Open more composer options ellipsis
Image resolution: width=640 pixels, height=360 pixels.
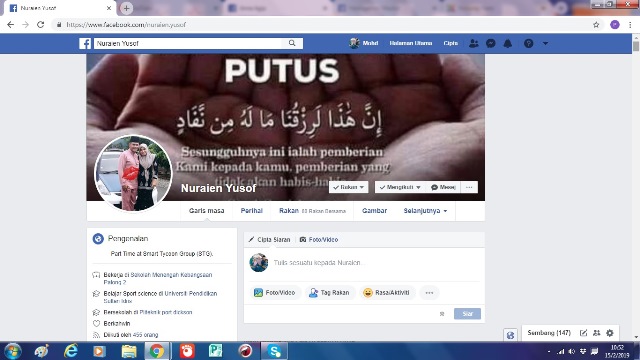[429, 293]
